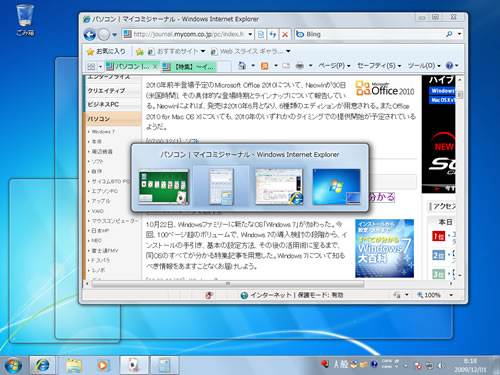
Task: Click the Office 2010 logo image
Action: [385, 88]
